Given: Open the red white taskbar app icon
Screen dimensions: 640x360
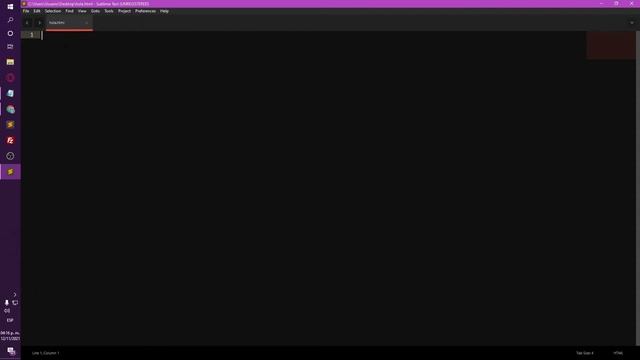Looking at the screenshot, I should (x=10, y=140).
